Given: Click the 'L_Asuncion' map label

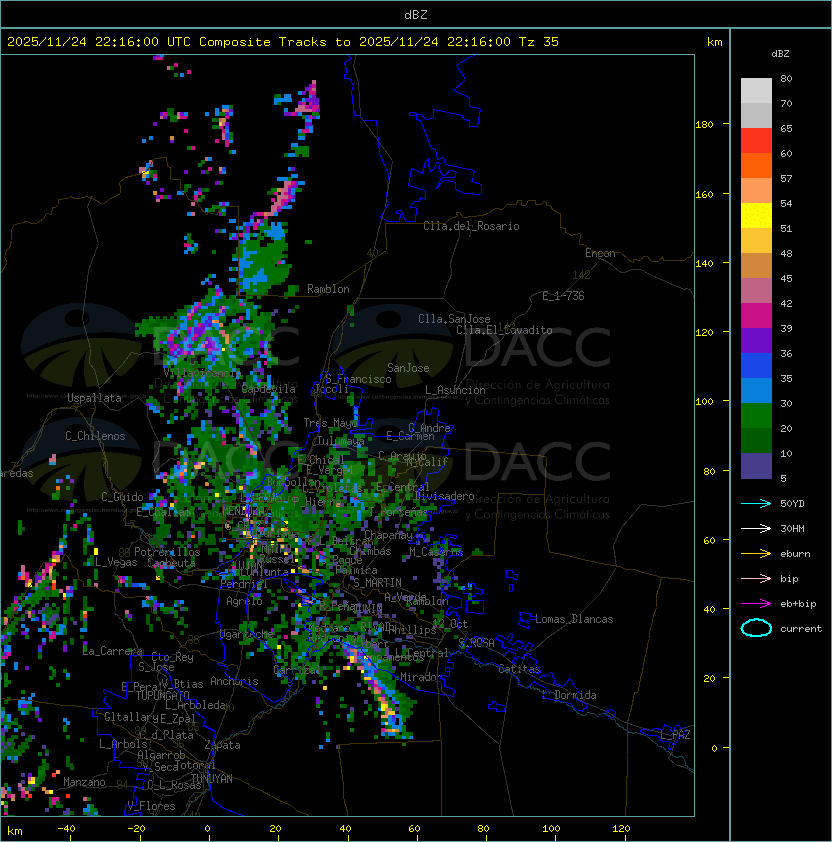Looking at the screenshot, I should pos(455,390).
